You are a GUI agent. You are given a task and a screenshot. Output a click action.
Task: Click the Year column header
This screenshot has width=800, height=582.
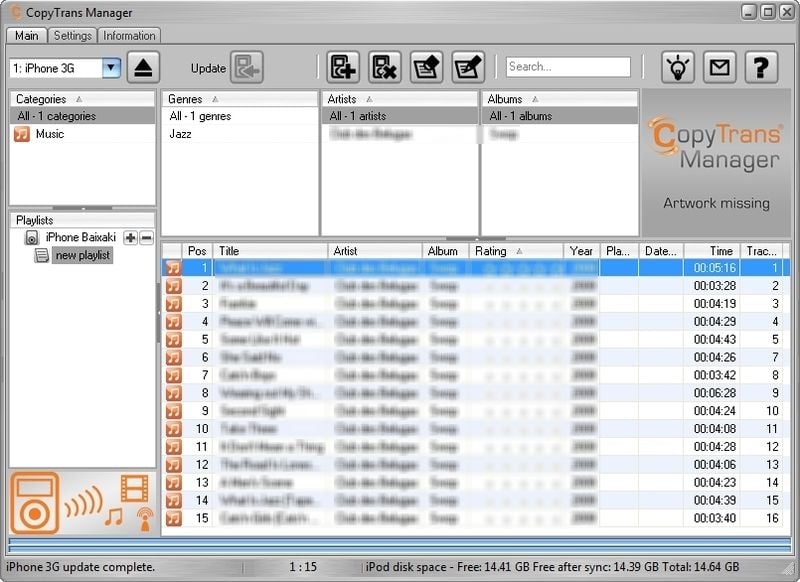point(582,251)
